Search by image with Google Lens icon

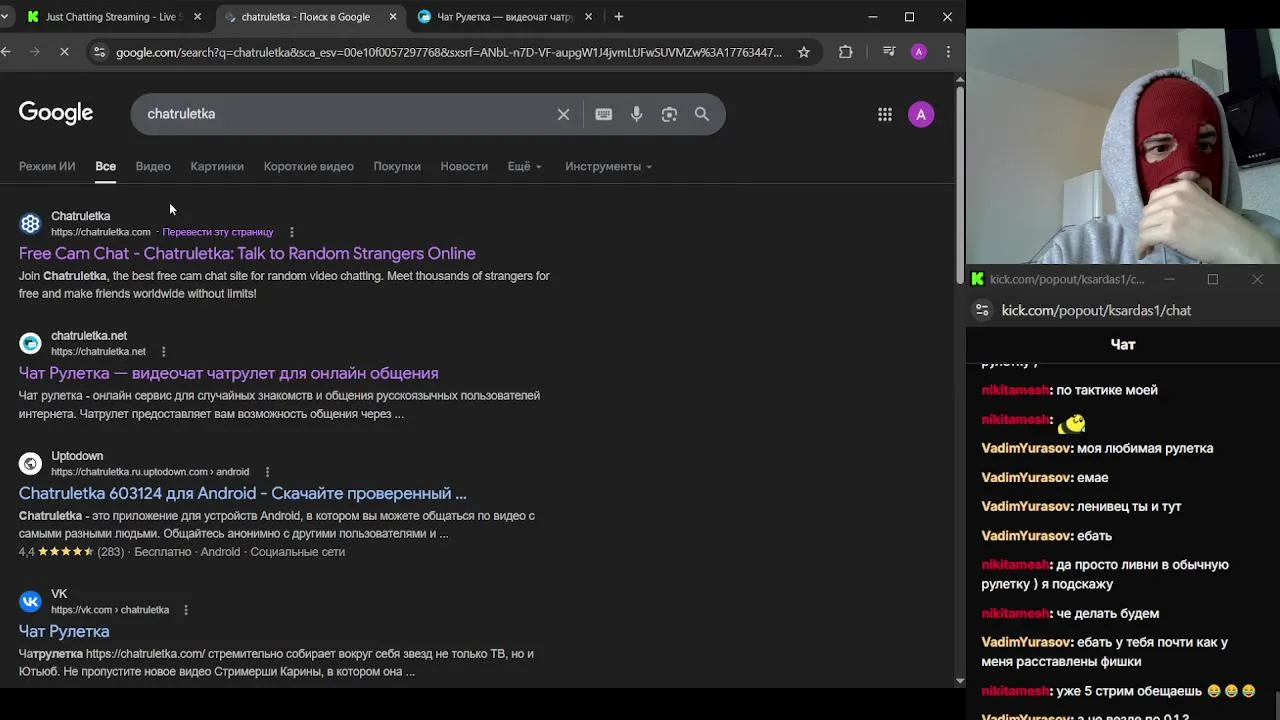coord(669,114)
